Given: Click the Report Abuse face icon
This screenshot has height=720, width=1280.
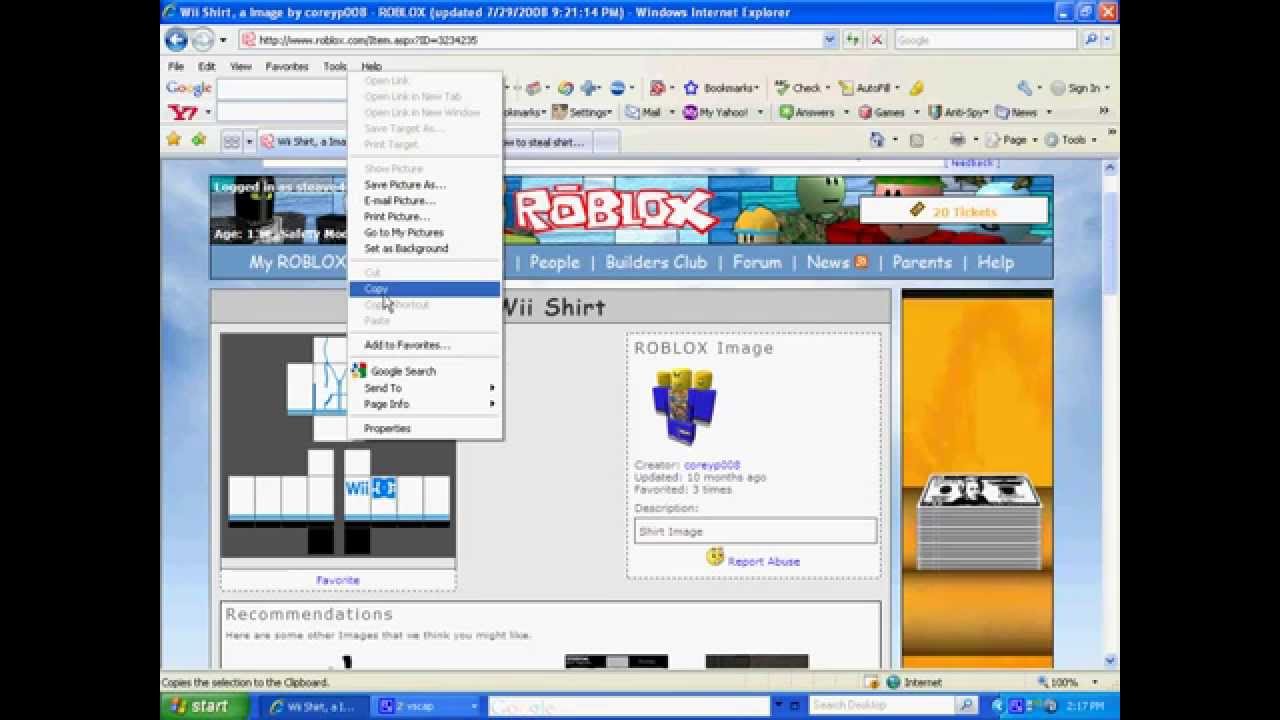Looking at the screenshot, I should tap(715, 557).
